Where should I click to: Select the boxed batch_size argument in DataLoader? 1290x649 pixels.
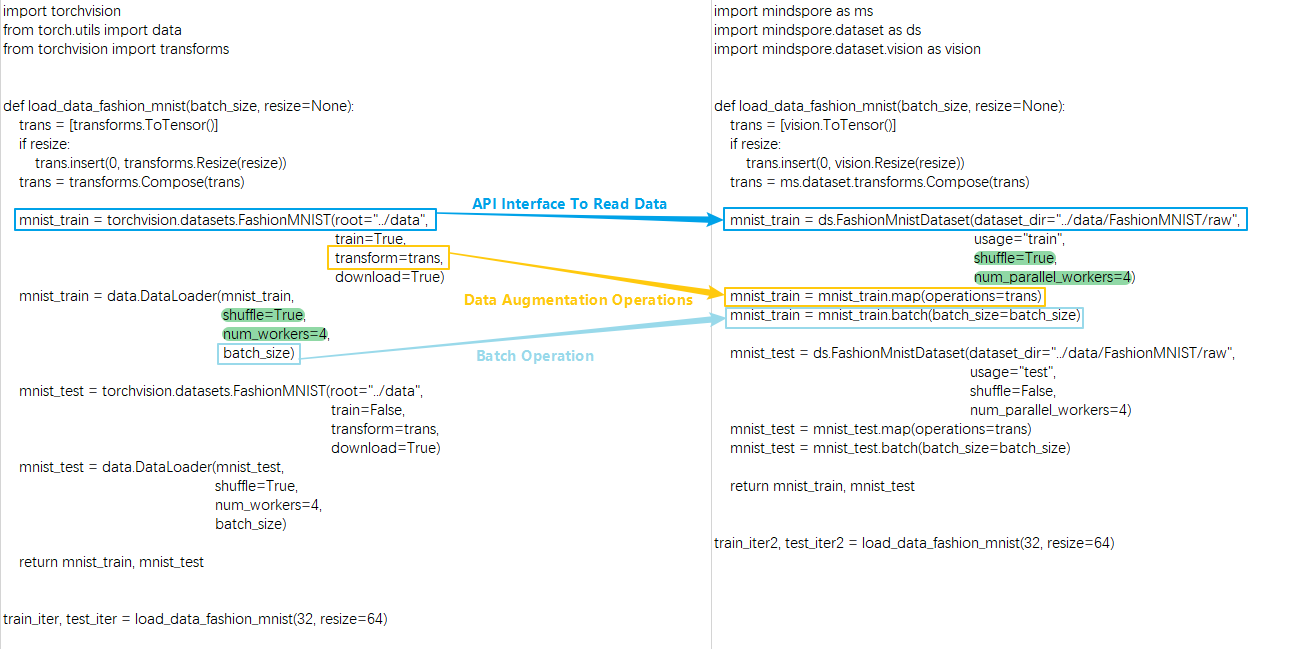pyautogui.click(x=258, y=353)
